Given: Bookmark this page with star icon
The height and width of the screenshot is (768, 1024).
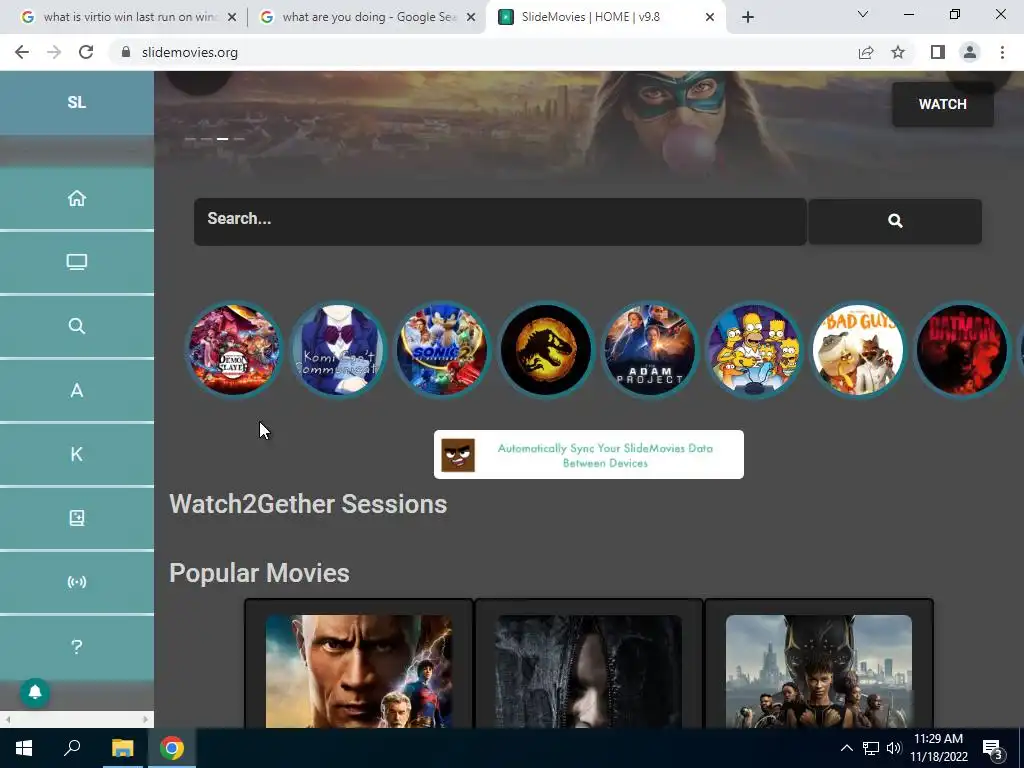Looking at the screenshot, I should point(898,52).
